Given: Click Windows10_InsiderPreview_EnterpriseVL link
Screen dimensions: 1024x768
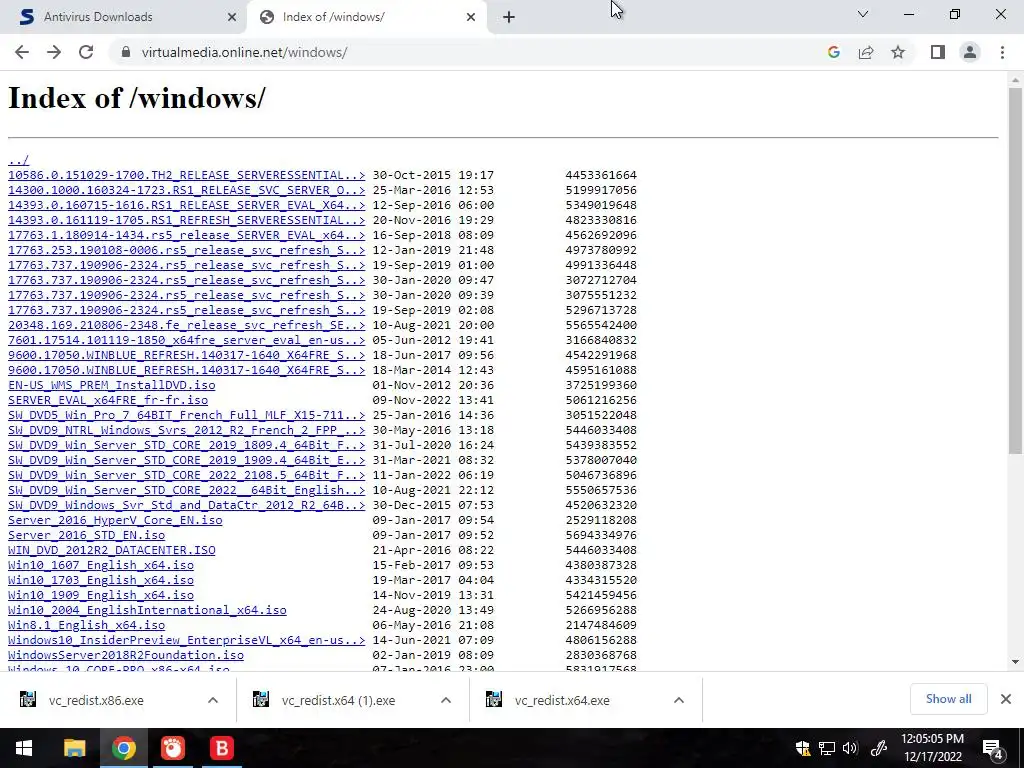Looking at the screenshot, I should point(186,640).
